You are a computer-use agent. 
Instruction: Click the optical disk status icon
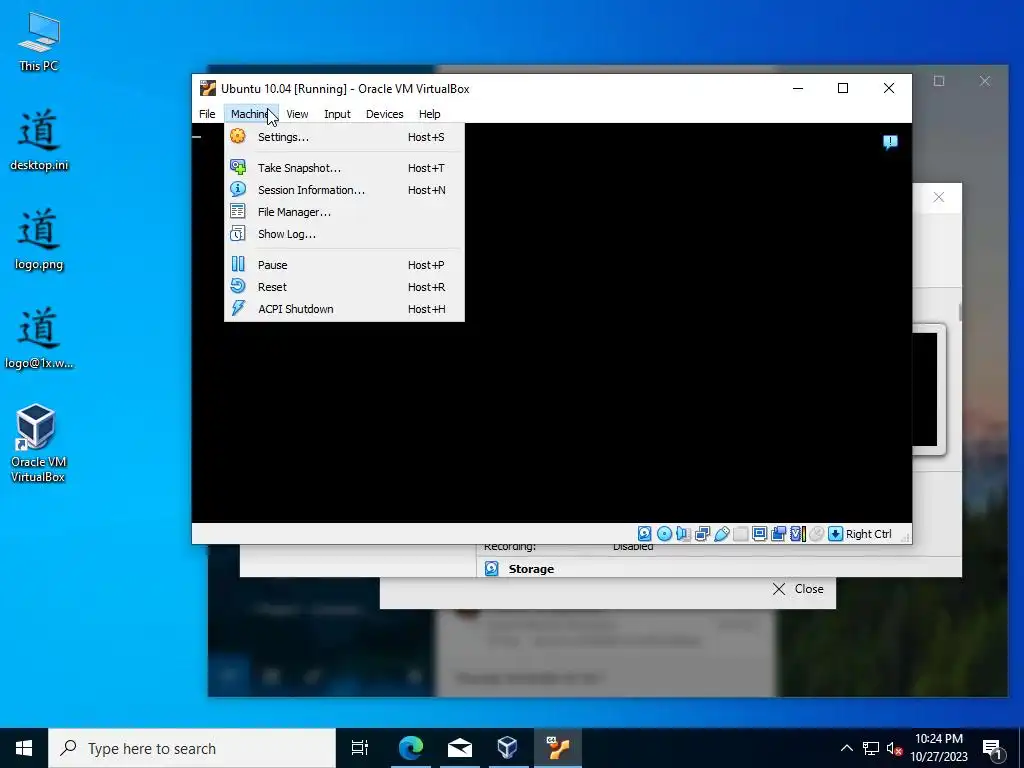pyautogui.click(x=664, y=534)
